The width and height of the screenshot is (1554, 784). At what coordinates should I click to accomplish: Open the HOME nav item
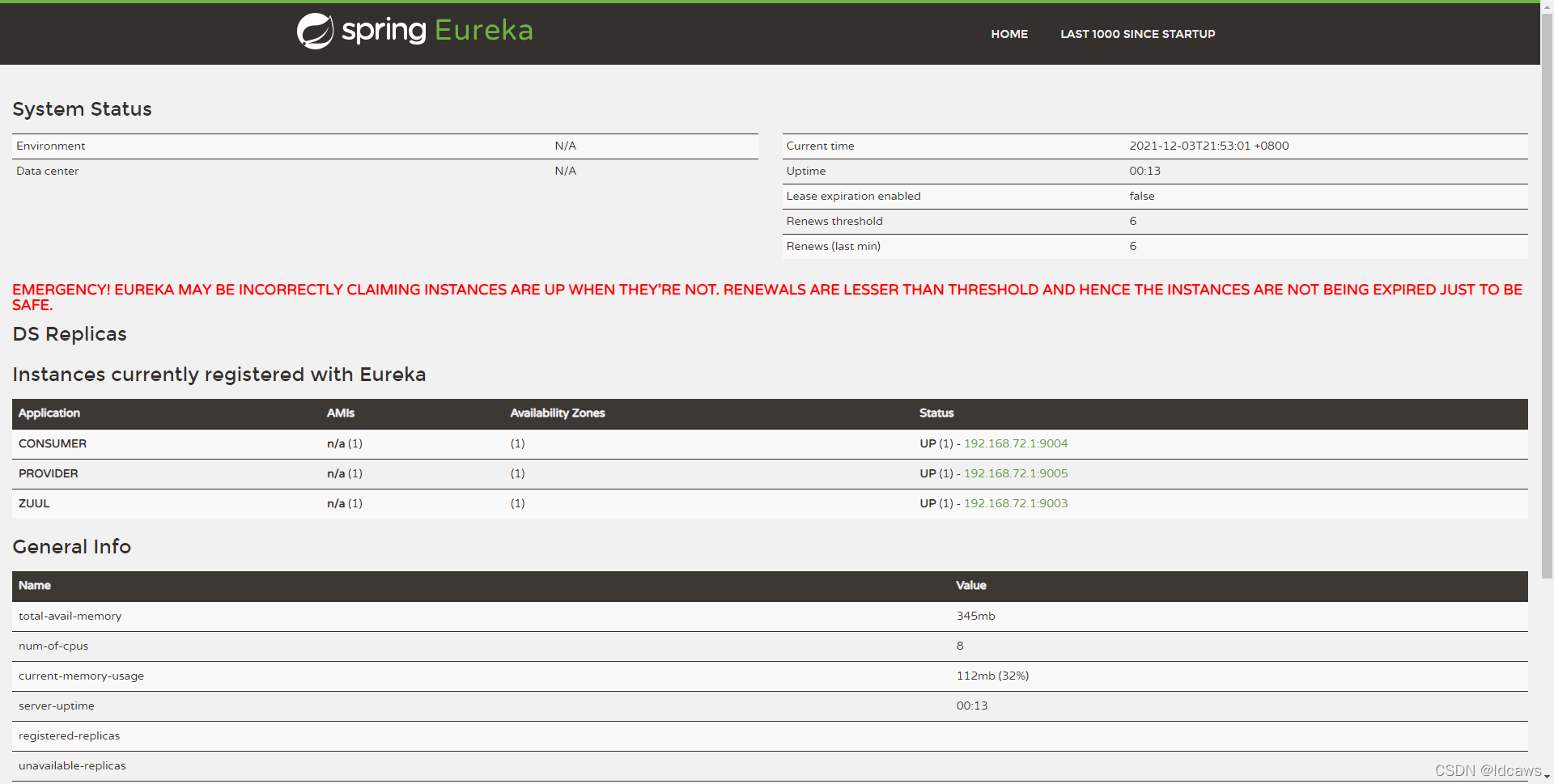pos(1009,34)
